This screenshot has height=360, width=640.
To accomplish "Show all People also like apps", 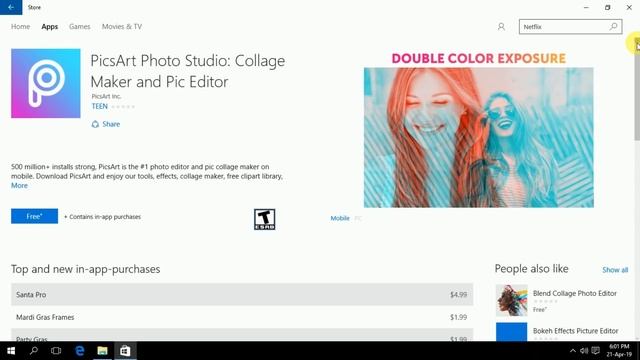I will 615,270.
